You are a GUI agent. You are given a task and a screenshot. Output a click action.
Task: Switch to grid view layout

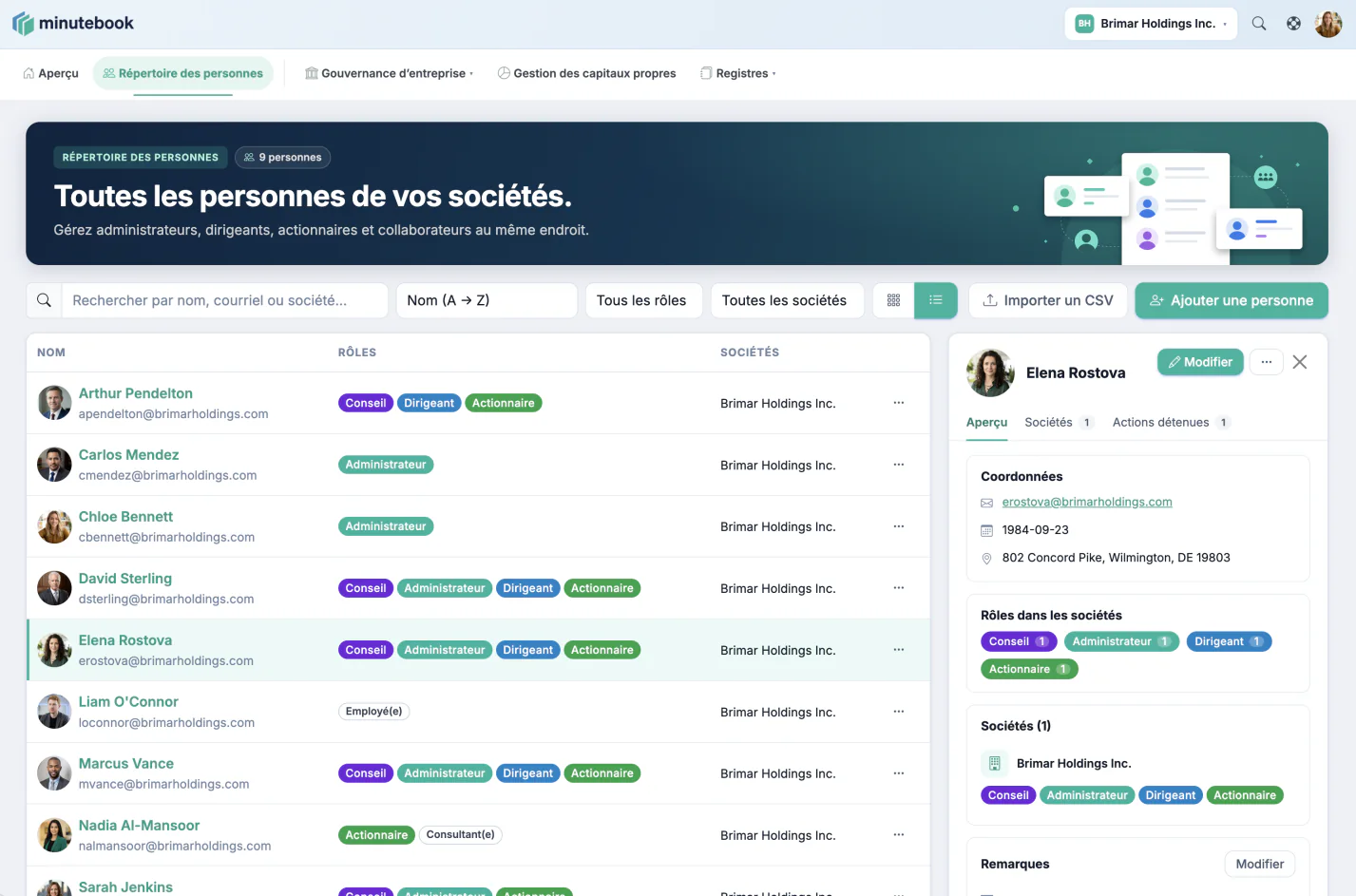pyautogui.click(x=893, y=300)
